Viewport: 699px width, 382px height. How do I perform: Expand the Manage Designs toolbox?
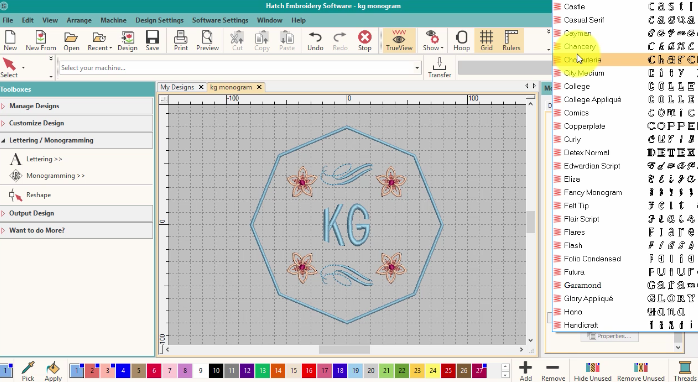[x=76, y=106]
